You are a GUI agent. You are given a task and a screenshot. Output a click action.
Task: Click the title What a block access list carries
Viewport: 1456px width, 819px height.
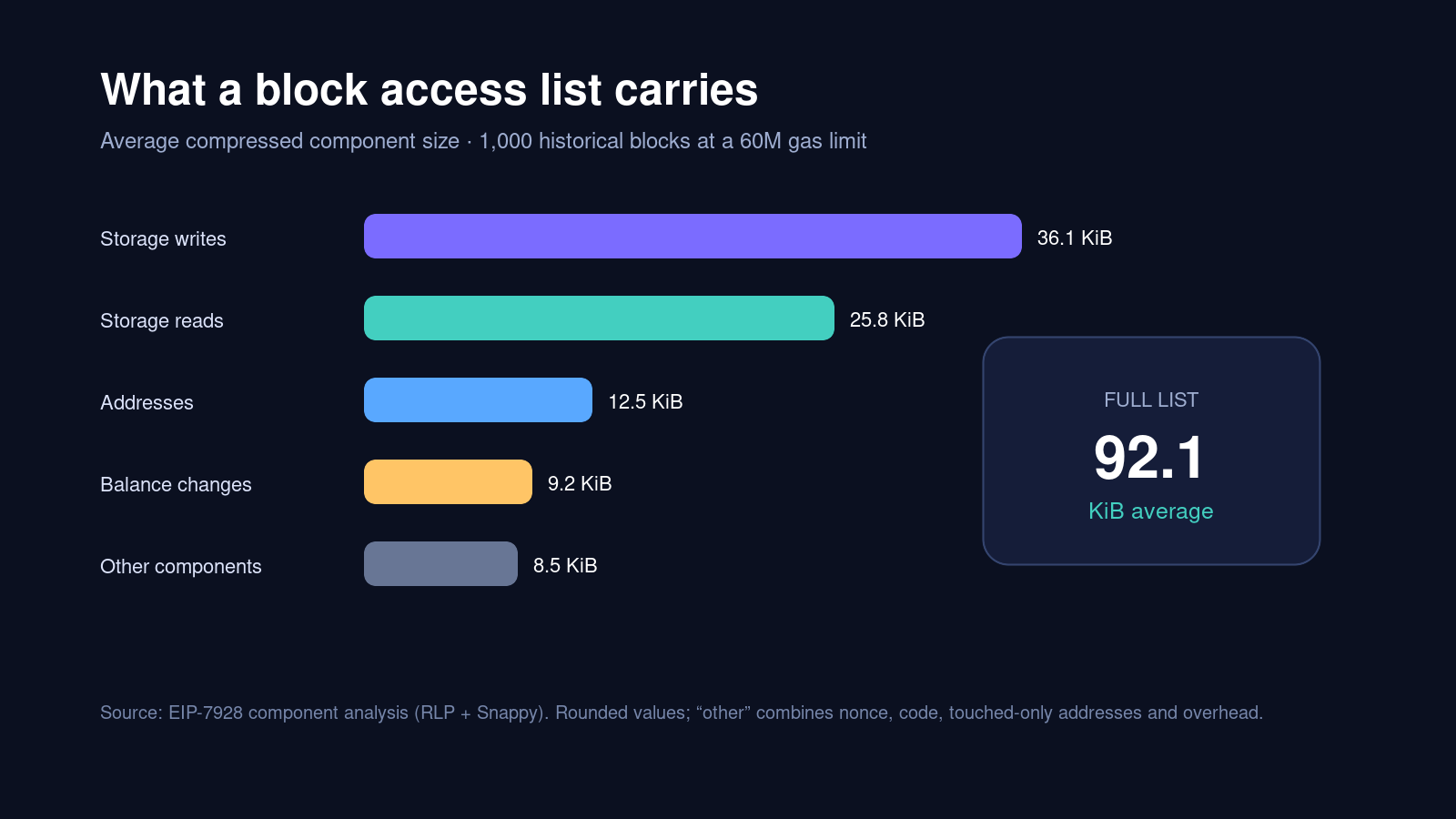pos(430,90)
